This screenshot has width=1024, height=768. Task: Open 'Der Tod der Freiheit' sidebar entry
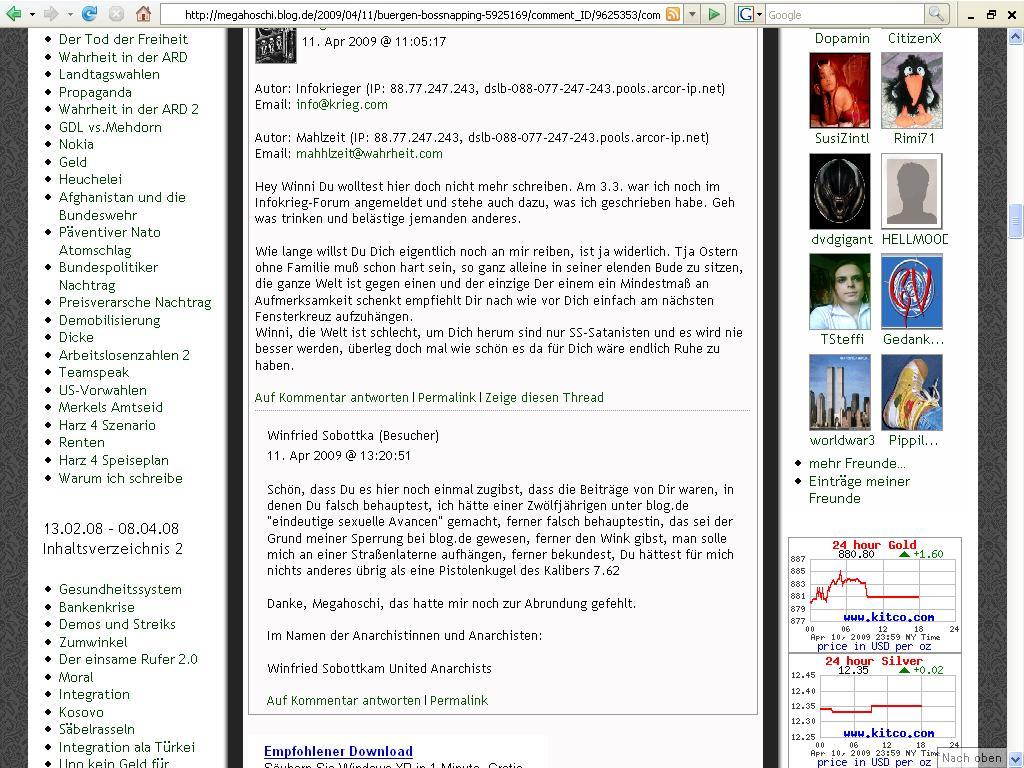[x=123, y=39]
